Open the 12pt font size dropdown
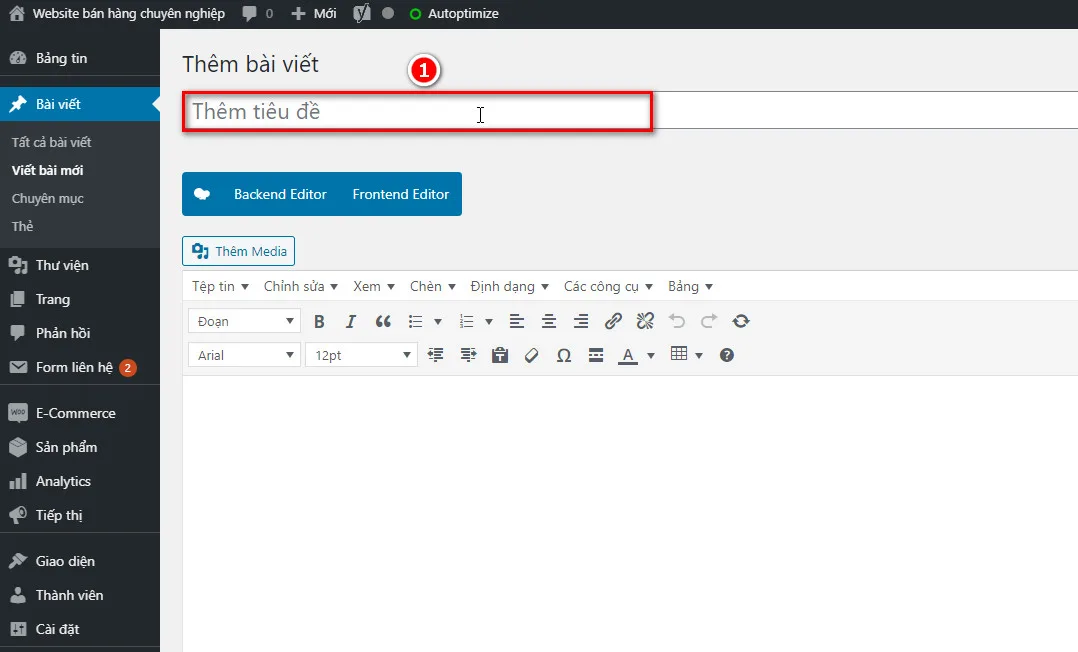1078x652 pixels. pyautogui.click(x=361, y=355)
